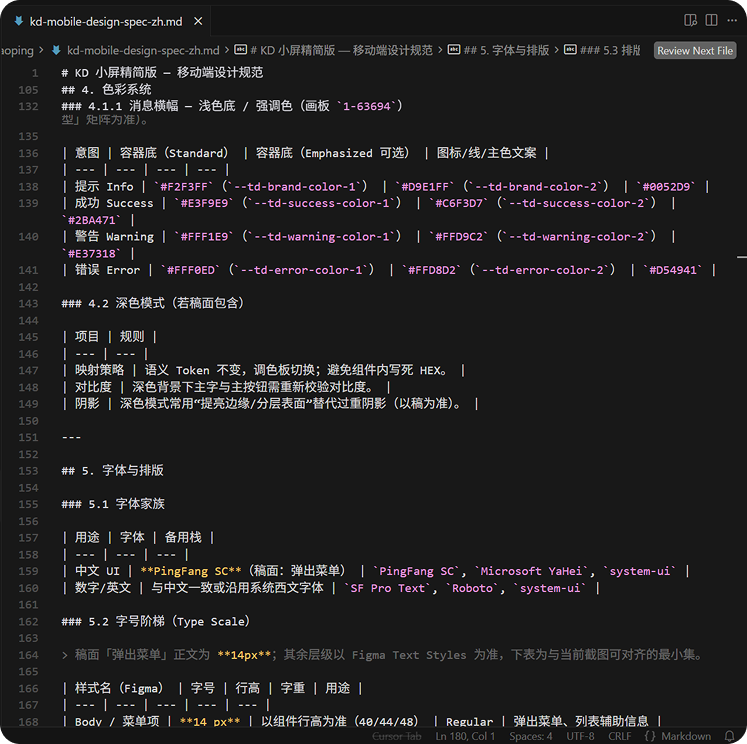The width and height of the screenshot is (747, 744).
Task: Click the '样式名 (Figma)' table header on line 166
Action: (119, 688)
